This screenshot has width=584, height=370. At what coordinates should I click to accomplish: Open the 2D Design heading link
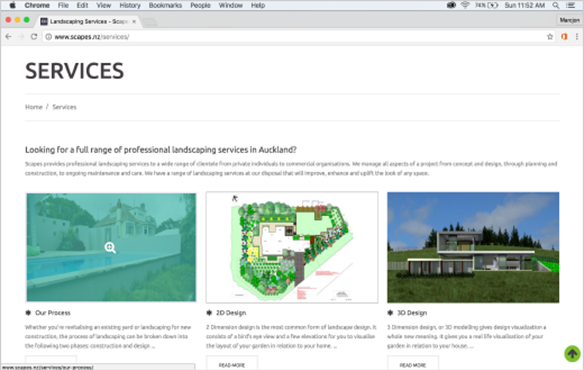pos(231,313)
